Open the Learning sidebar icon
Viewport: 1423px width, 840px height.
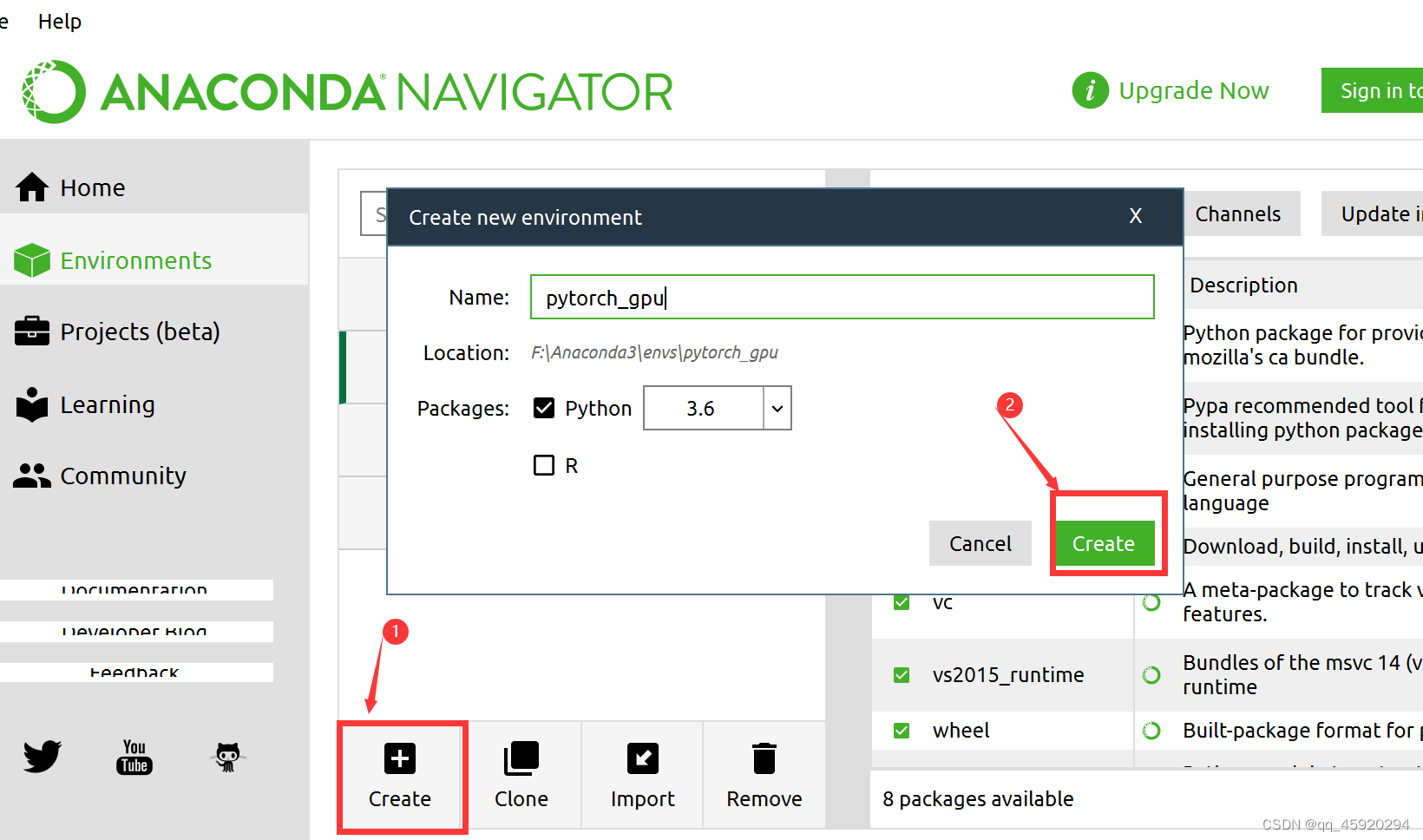click(x=32, y=404)
